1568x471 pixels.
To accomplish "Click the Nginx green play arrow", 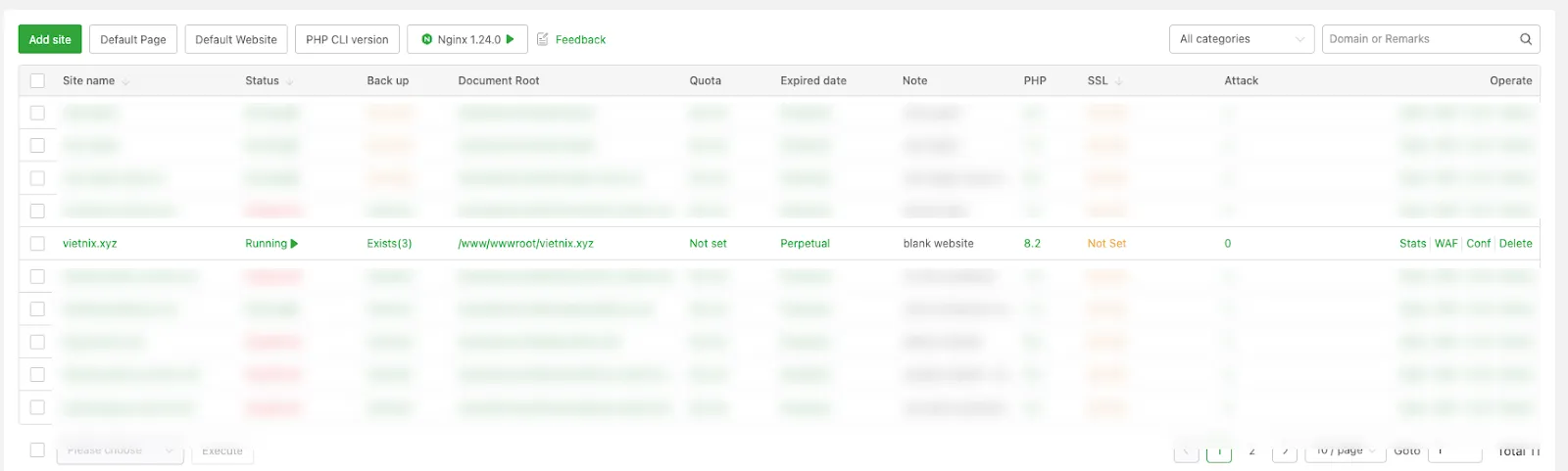I will [511, 39].
